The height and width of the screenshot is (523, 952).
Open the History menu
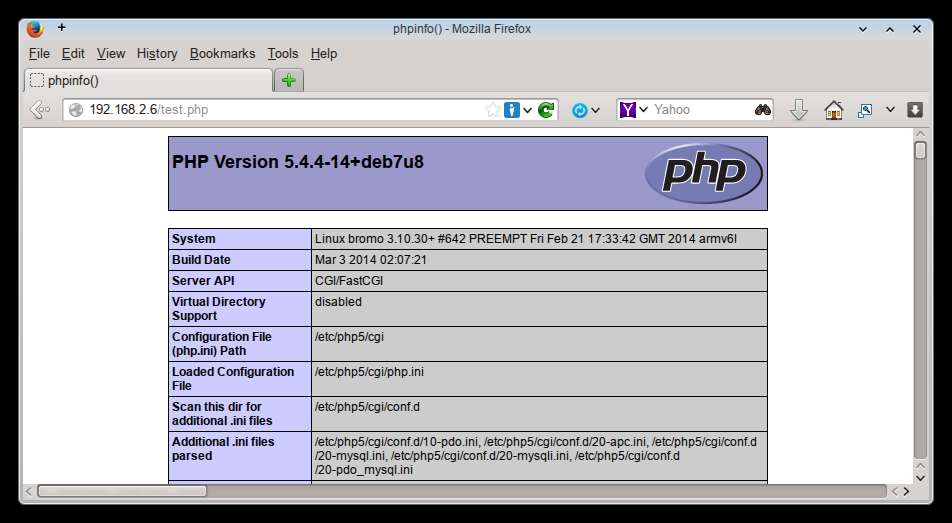[x=157, y=54]
